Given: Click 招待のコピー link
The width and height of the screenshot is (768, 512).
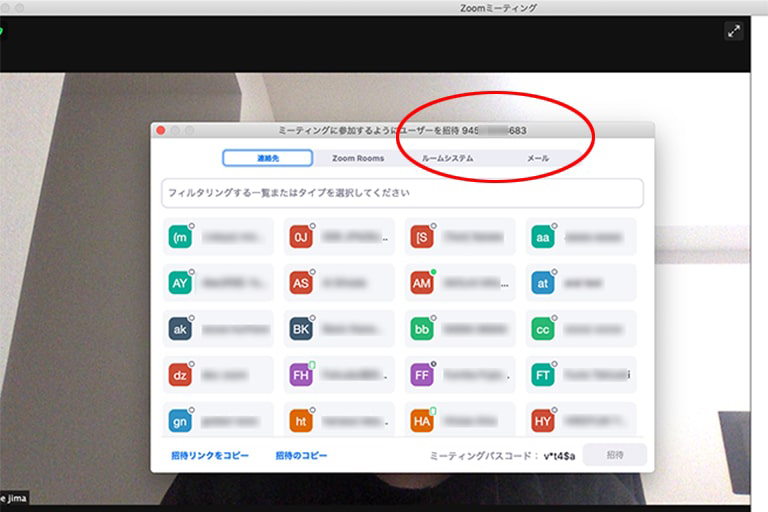Looking at the screenshot, I should pos(301,456).
